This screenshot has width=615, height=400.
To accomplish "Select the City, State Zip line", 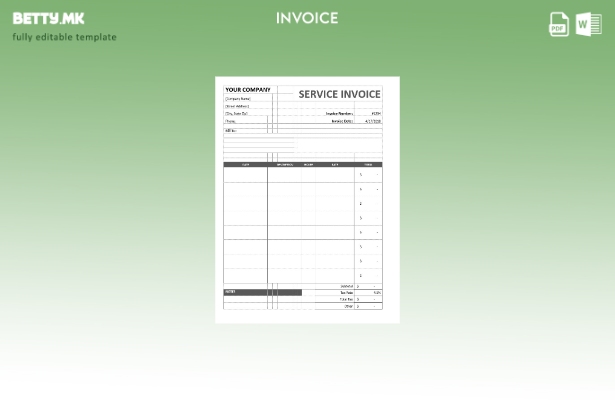I will tap(236, 114).
